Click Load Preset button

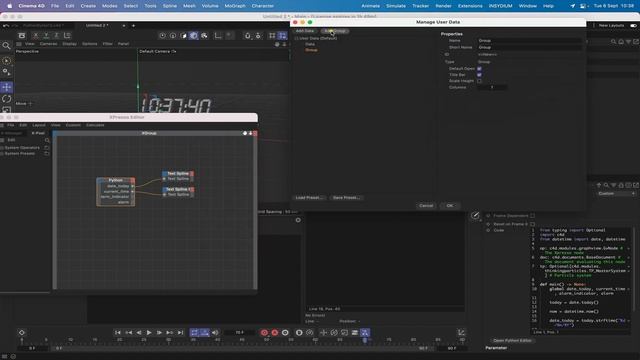click(x=309, y=198)
